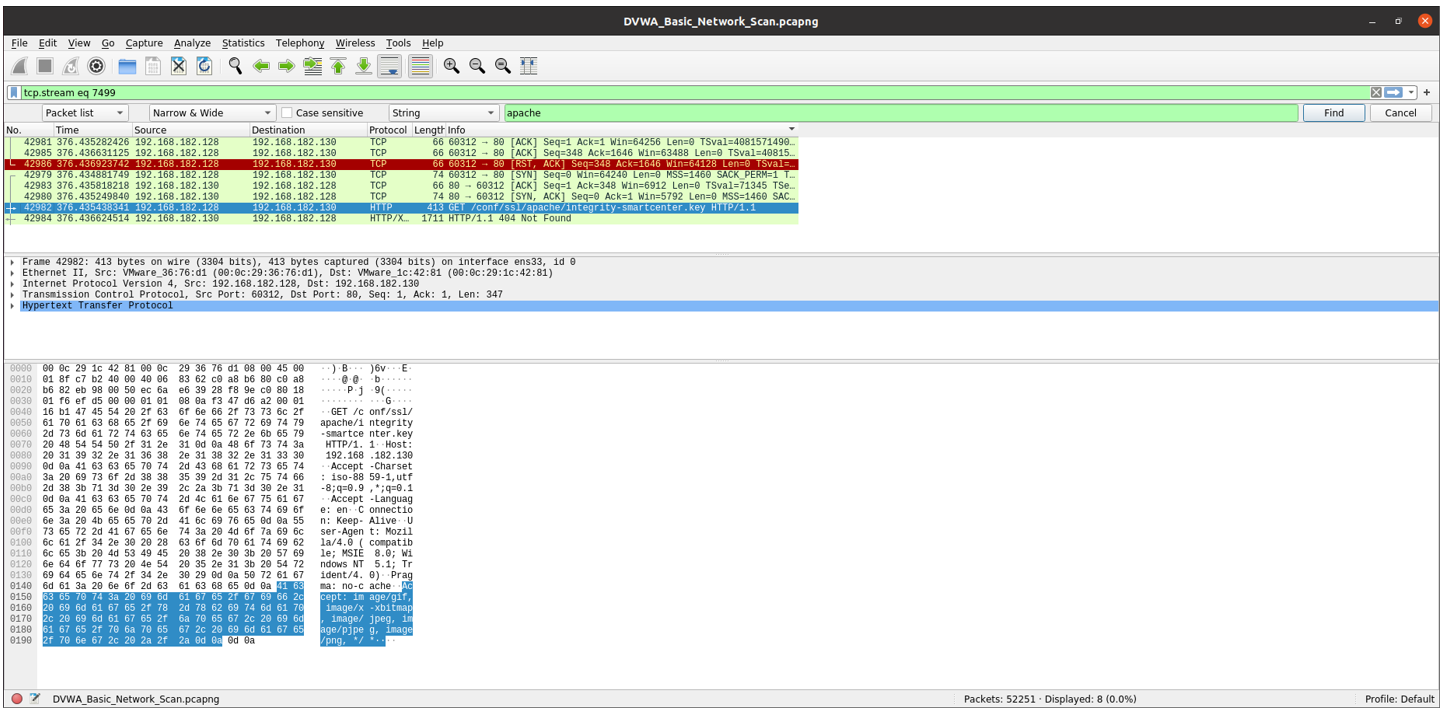
Task: Open the packet list column menu arrow
Action: coord(792,130)
